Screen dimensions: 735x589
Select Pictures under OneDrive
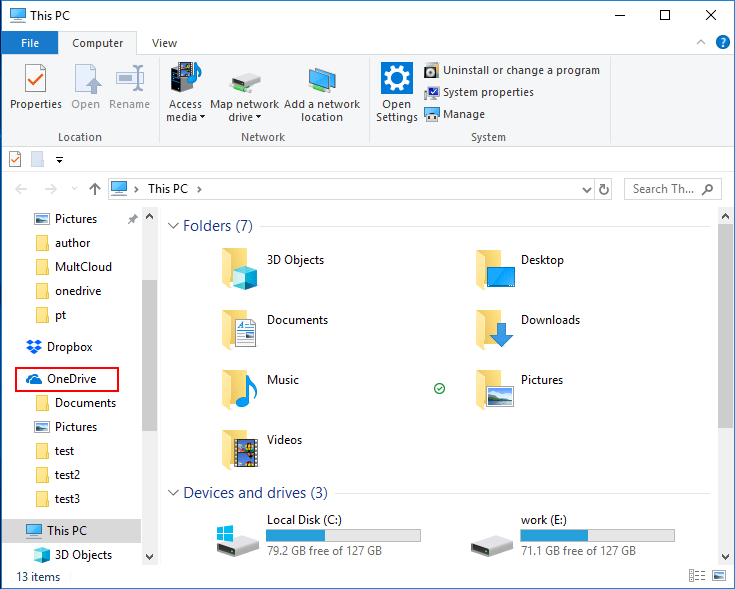[x=66, y=427]
